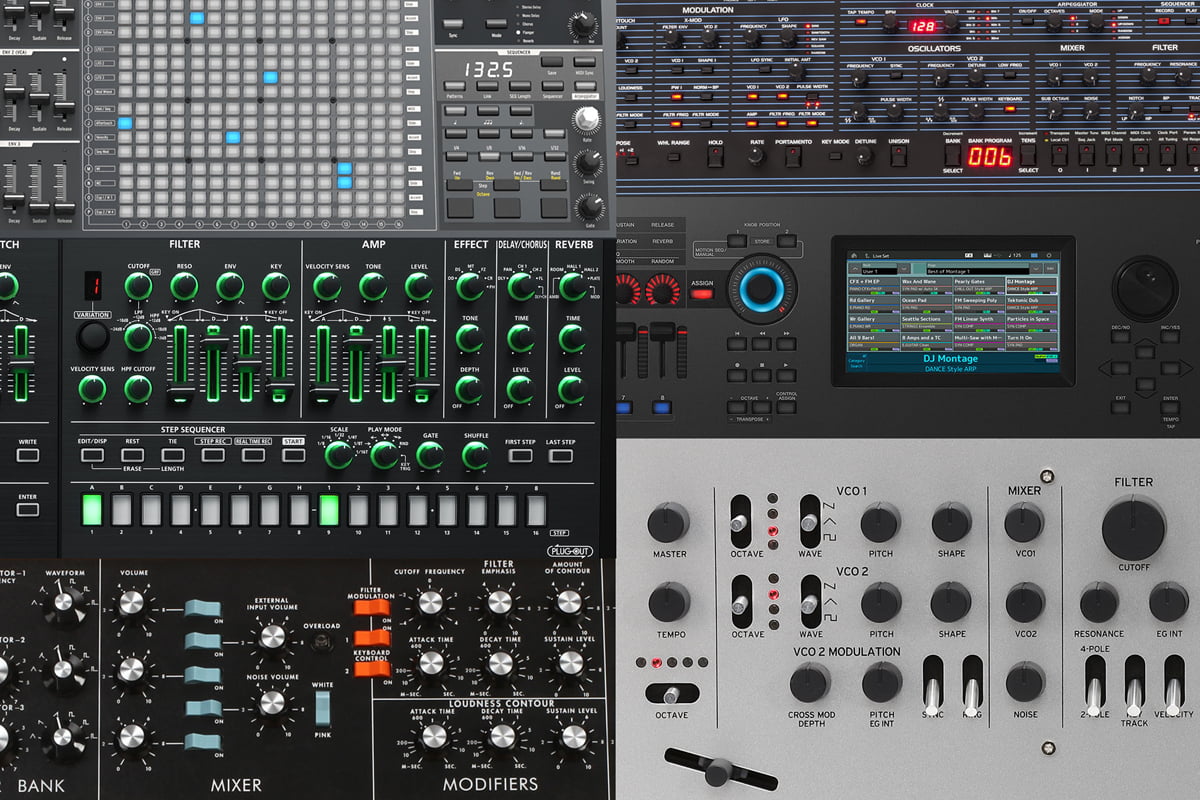The width and height of the screenshot is (1200, 800).
Task: Click the lit step button 9
Action: click(x=329, y=510)
